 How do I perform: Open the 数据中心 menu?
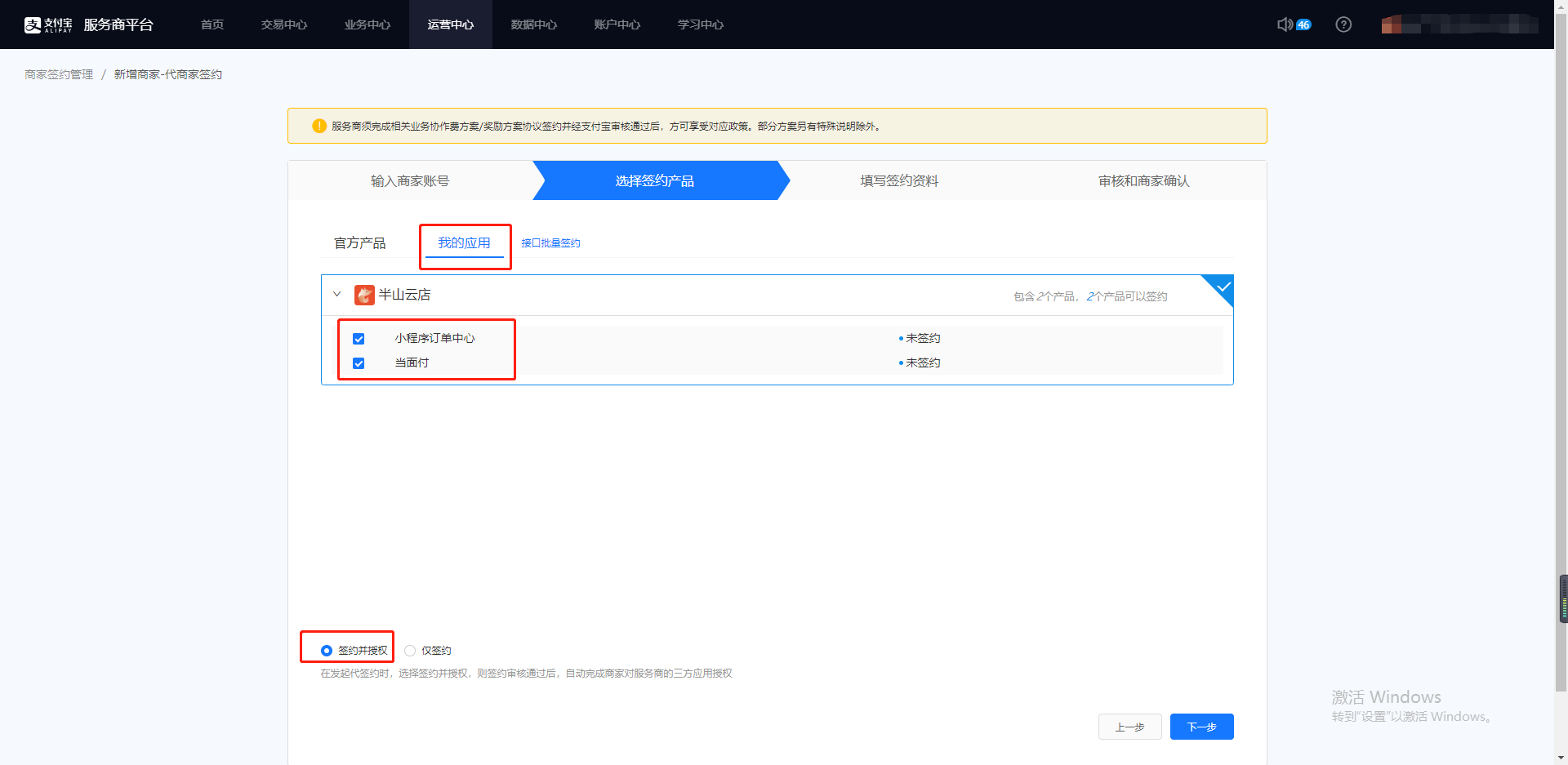[534, 24]
